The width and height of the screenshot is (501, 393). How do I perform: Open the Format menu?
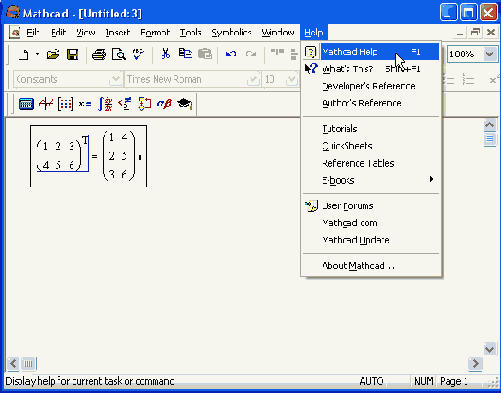[155, 33]
